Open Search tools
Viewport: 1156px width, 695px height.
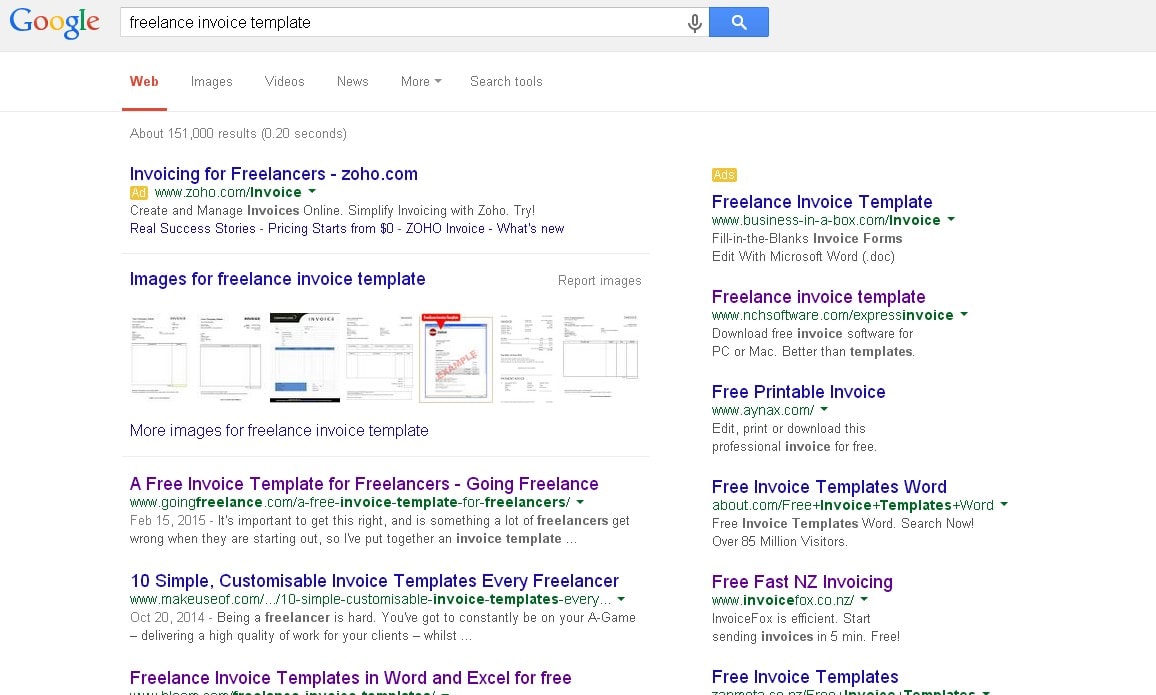point(506,82)
